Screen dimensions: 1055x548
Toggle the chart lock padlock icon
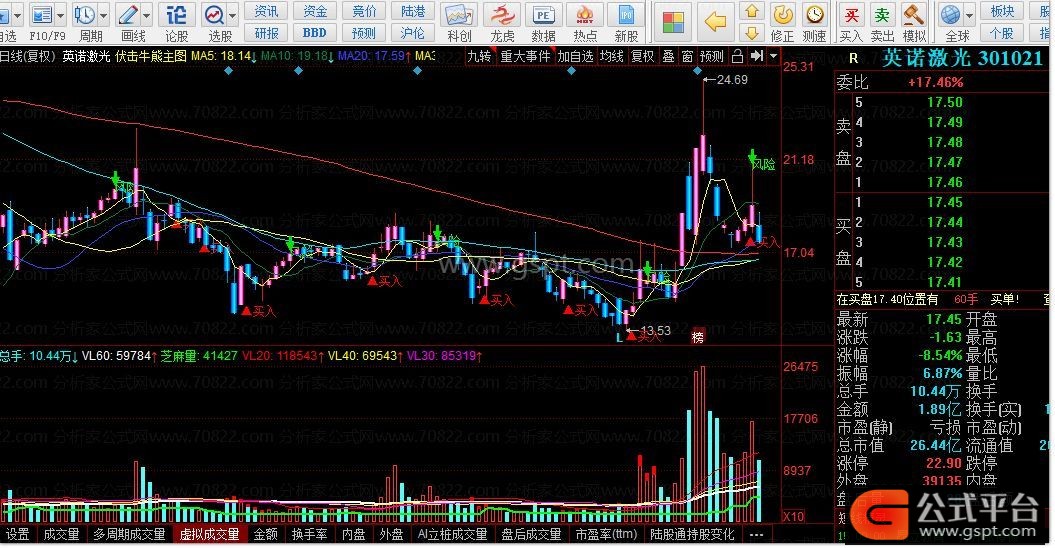tap(737, 57)
